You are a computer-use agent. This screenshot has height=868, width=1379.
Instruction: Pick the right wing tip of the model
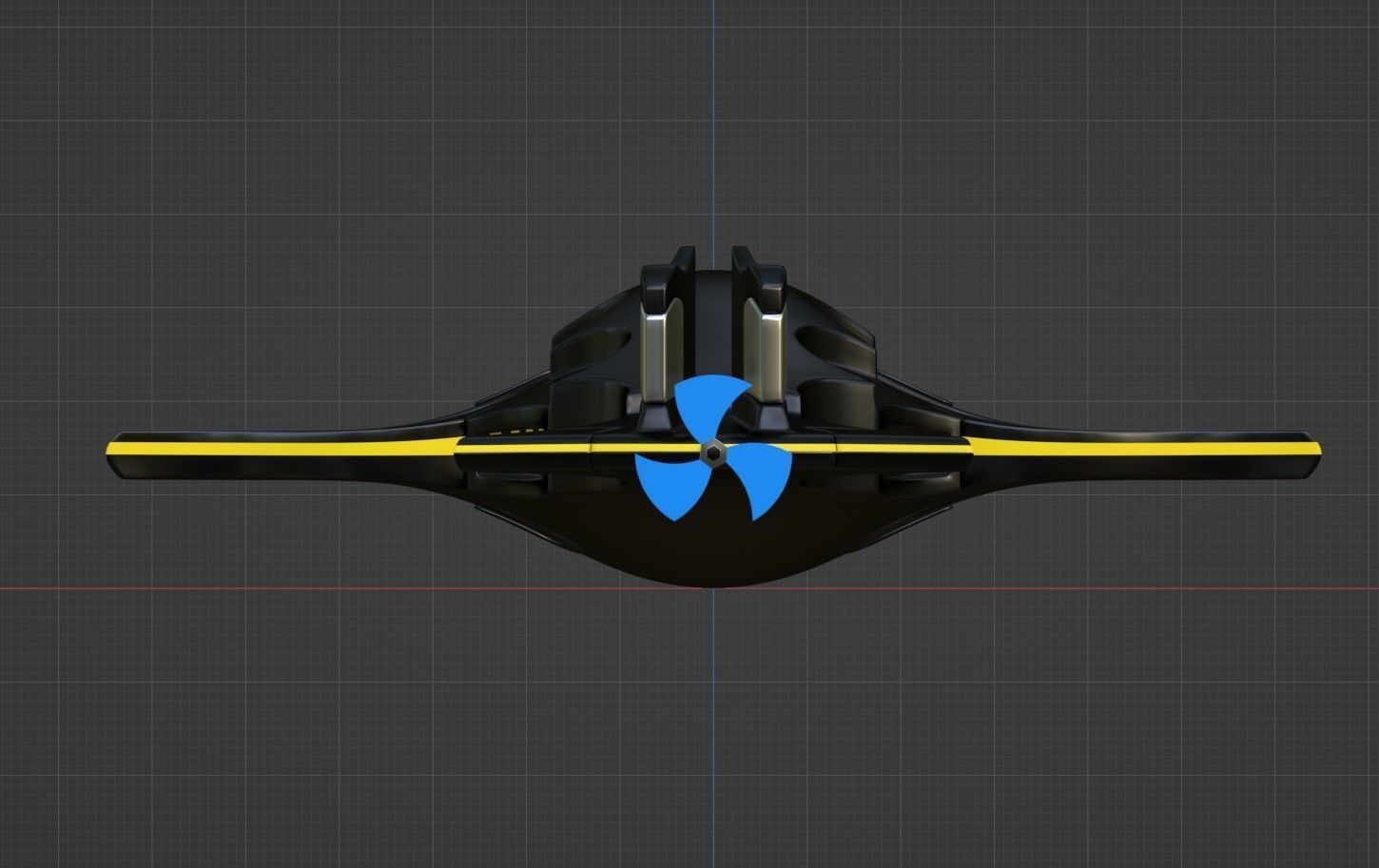[1311, 456]
